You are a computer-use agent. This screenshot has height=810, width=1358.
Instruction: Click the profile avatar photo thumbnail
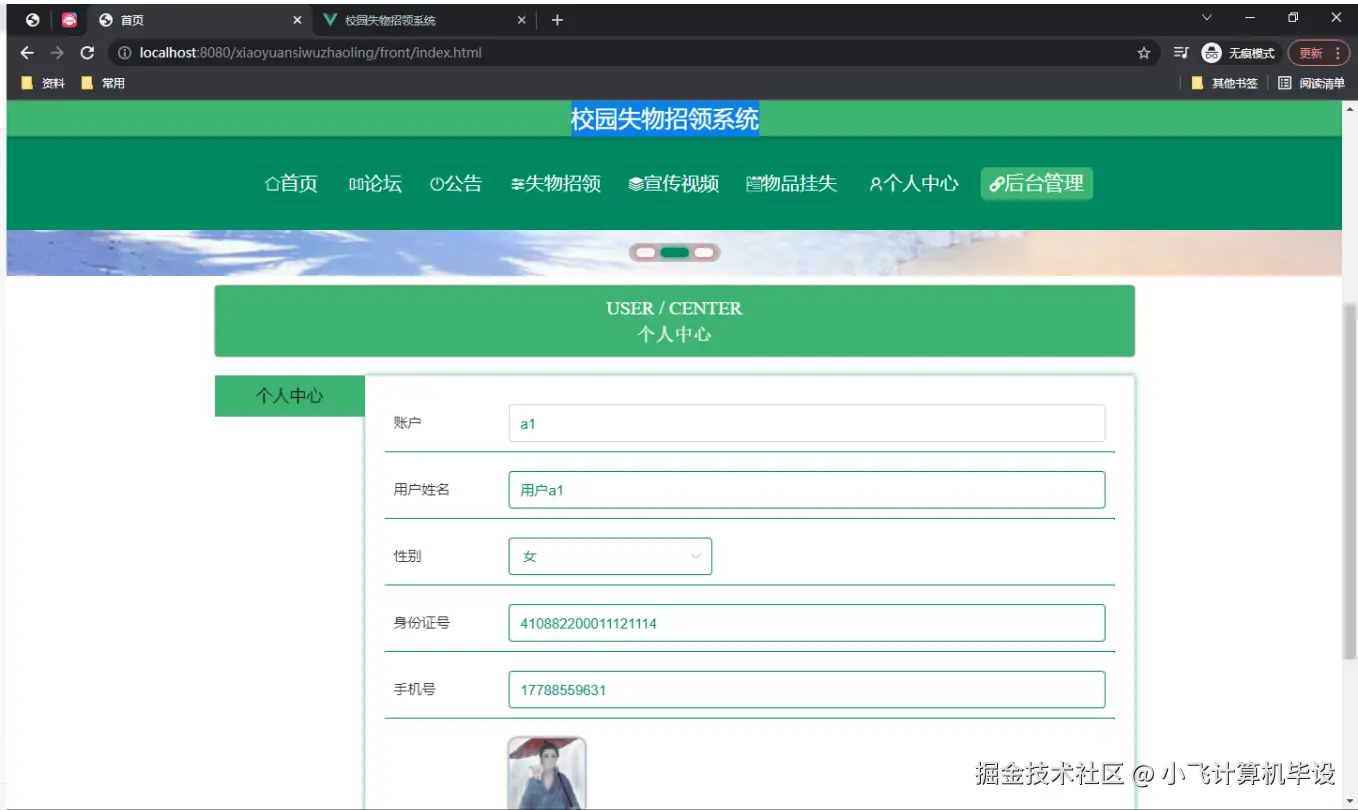pyautogui.click(x=546, y=773)
